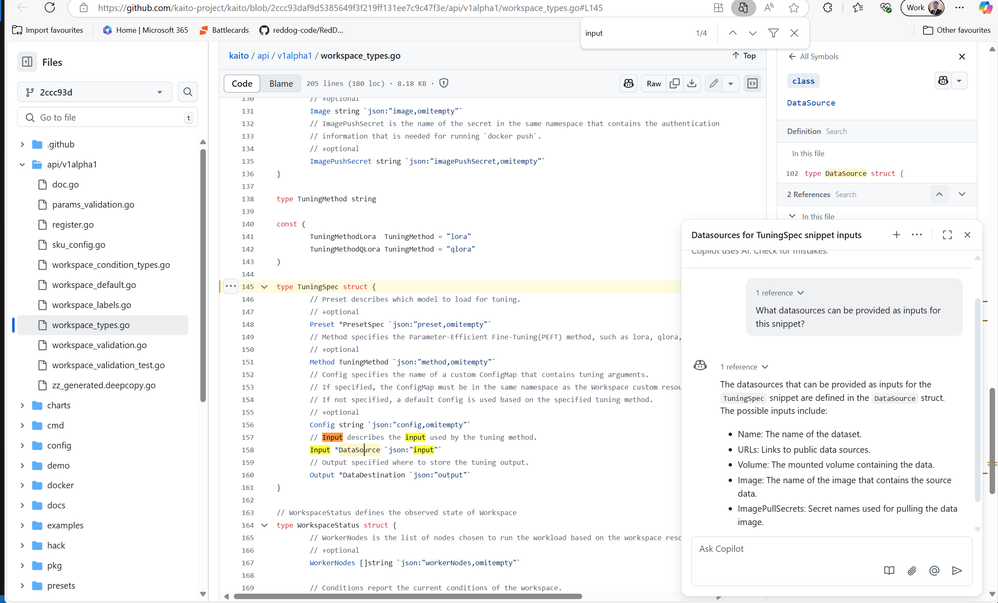Open line 145 actions ellipsis
Screen dimensions: 998x603
[230, 287]
